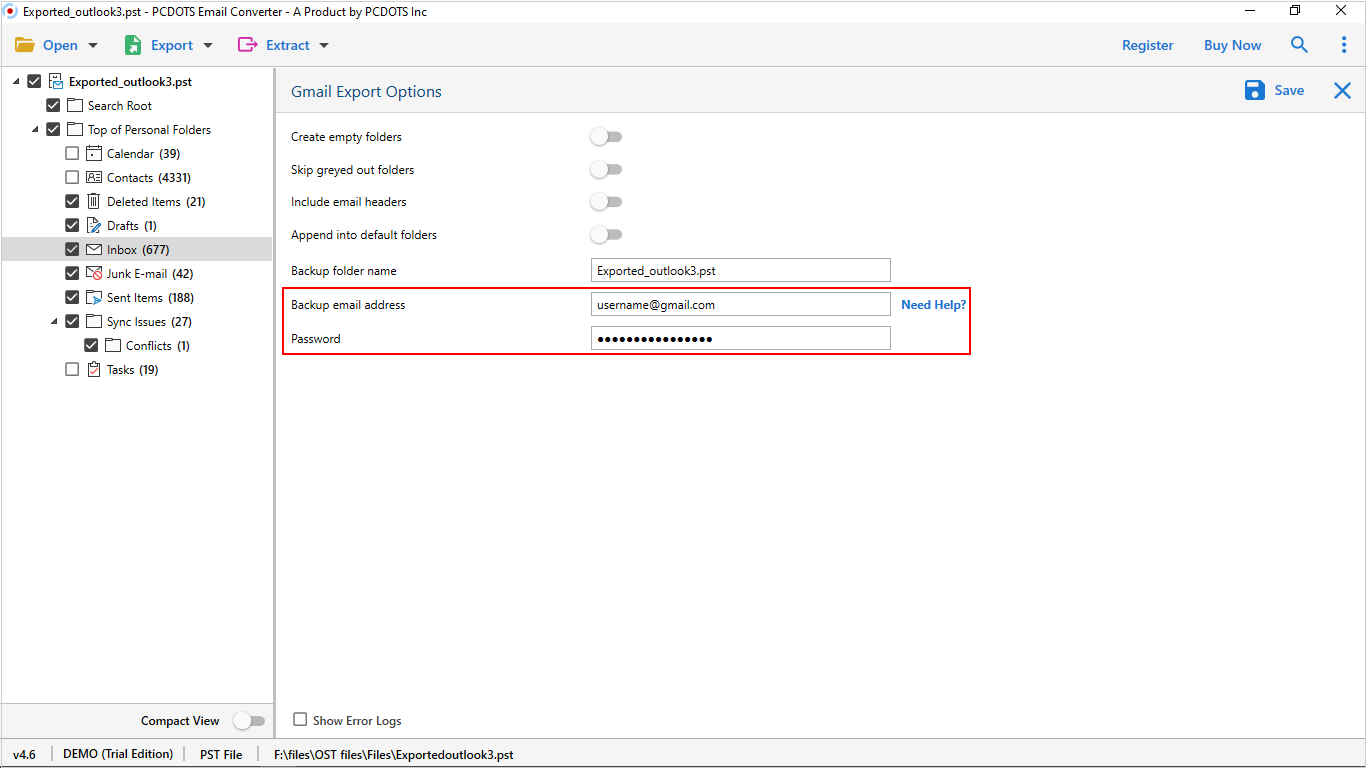This screenshot has width=1366, height=768.
Task: Uncheck the Sent Items checkbox
Action: (72, 298)
